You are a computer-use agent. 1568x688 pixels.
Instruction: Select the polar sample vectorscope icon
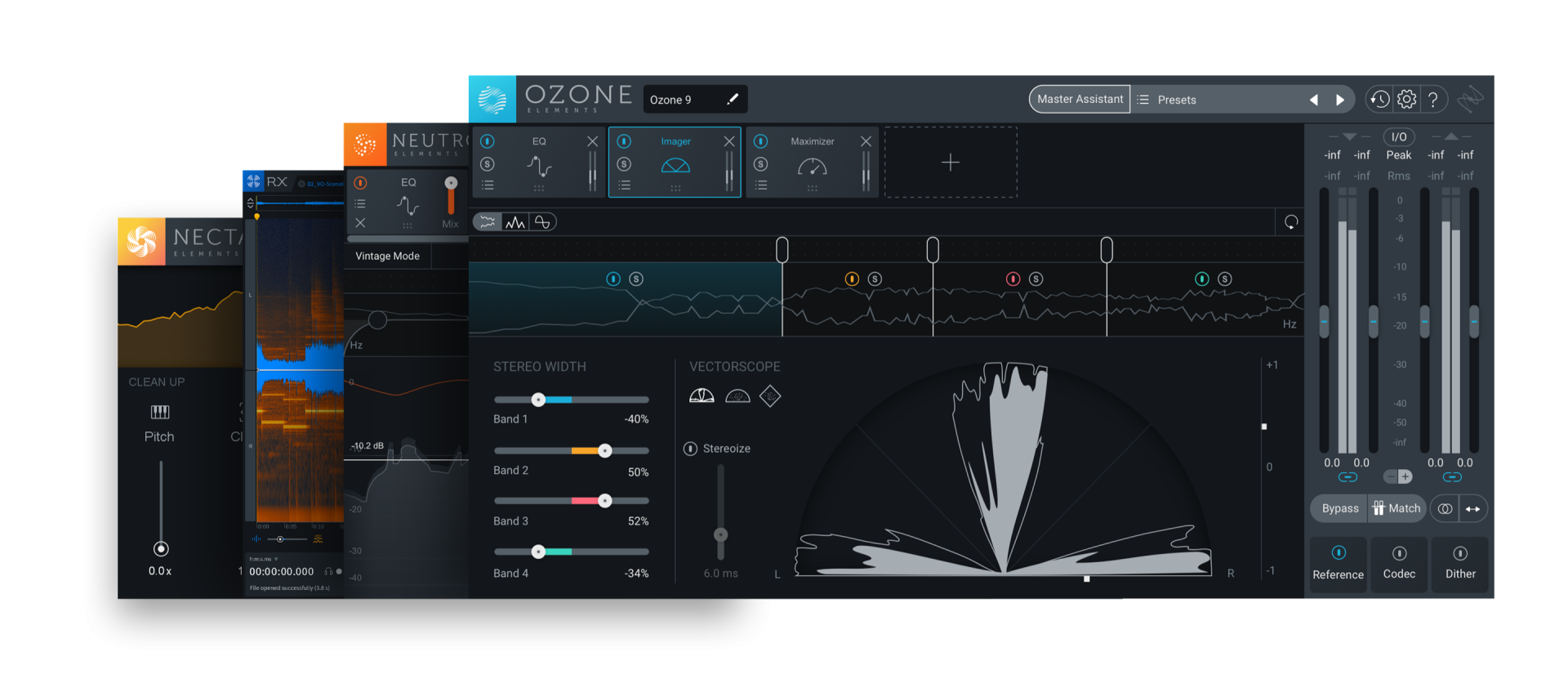point(737,396)
